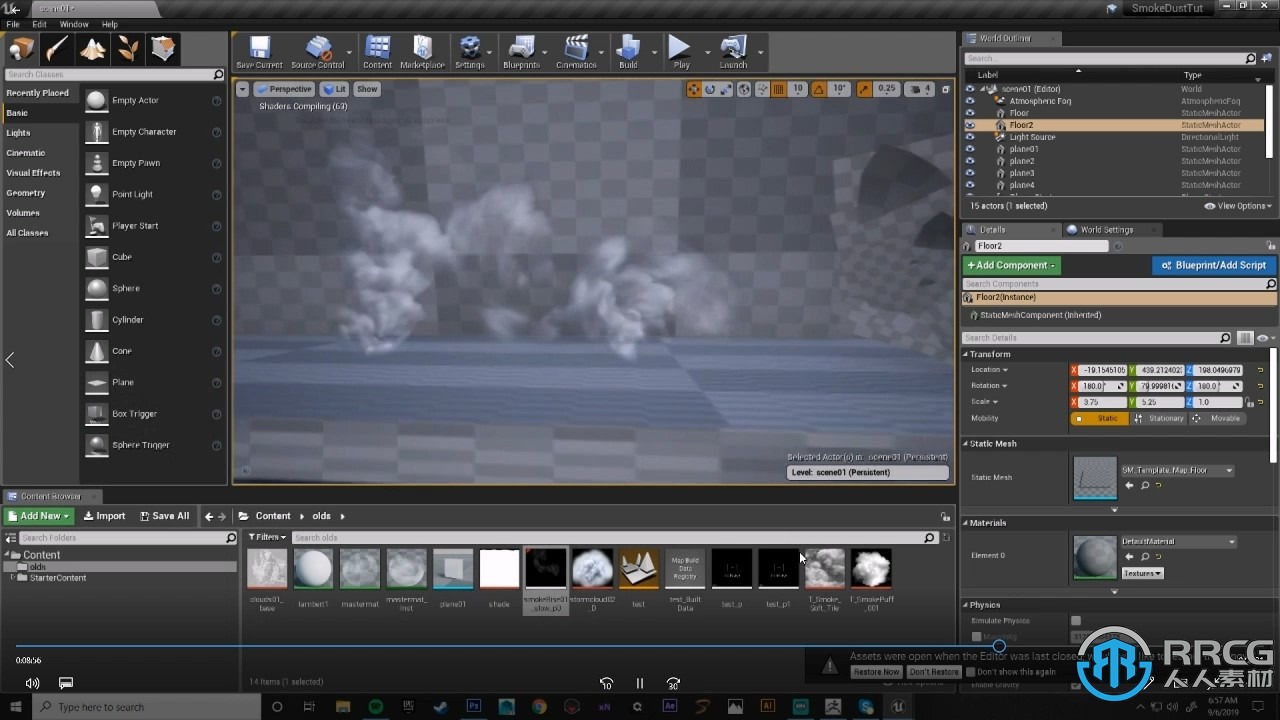Viewport: 1280px width, 720px height.
Task: Hide the Light Source actor eye icon
Action: click(969, 137)
